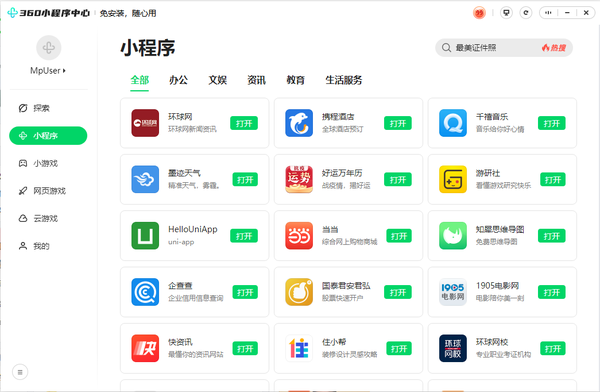Click the 快资讯 red icon
Viewport: 600px width, 392px height.
point(145,348)
